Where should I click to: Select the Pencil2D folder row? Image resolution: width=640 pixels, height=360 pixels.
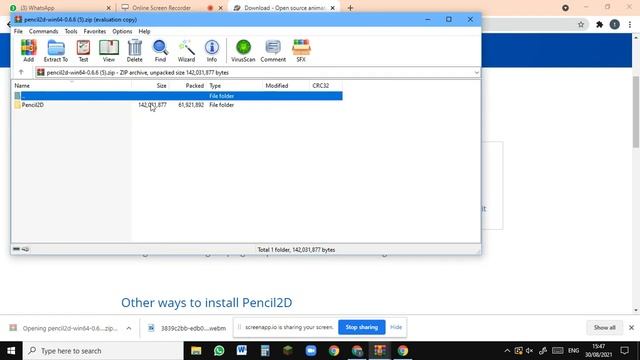coord(178,105)
